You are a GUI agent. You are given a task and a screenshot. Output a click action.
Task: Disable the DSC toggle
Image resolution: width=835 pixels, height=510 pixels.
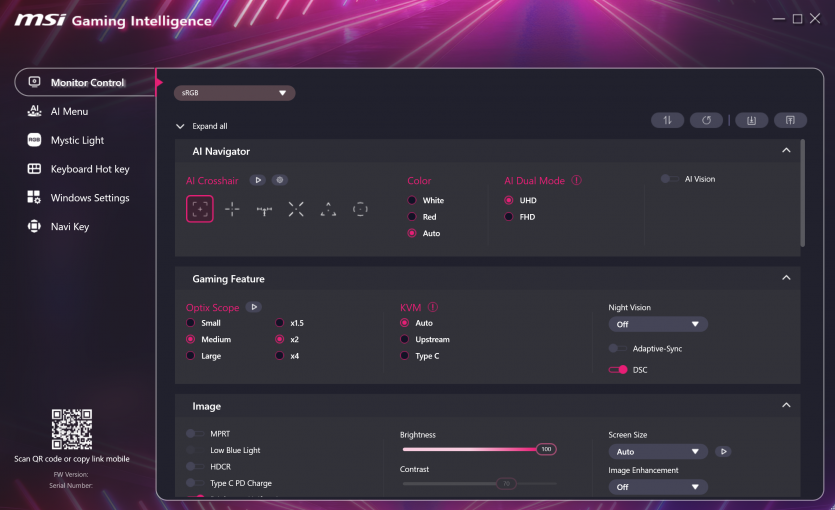618,370
